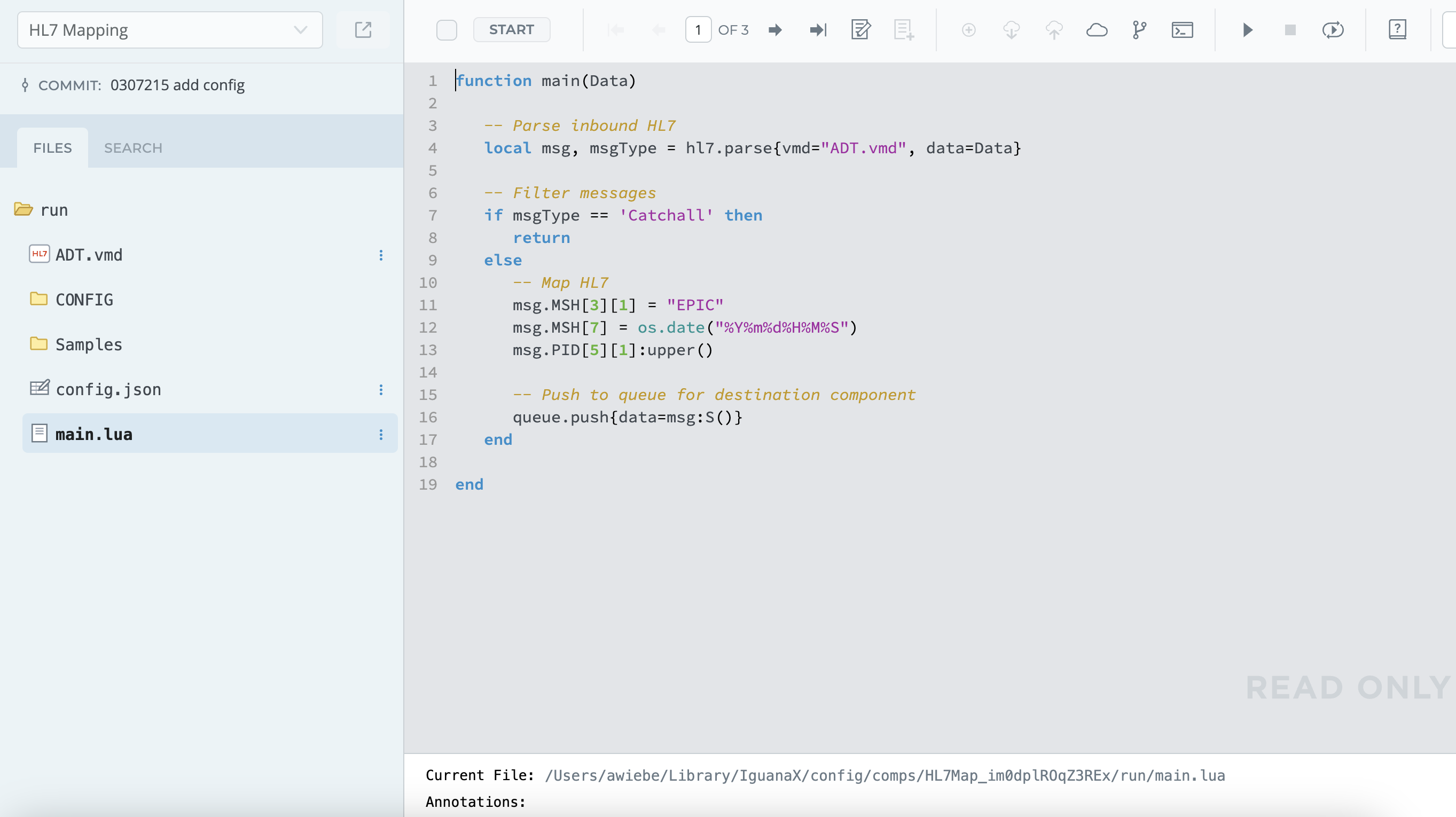Open the git branch commits icon
Viewport: 1456px width, 817px height.
tap(1139, 30)
